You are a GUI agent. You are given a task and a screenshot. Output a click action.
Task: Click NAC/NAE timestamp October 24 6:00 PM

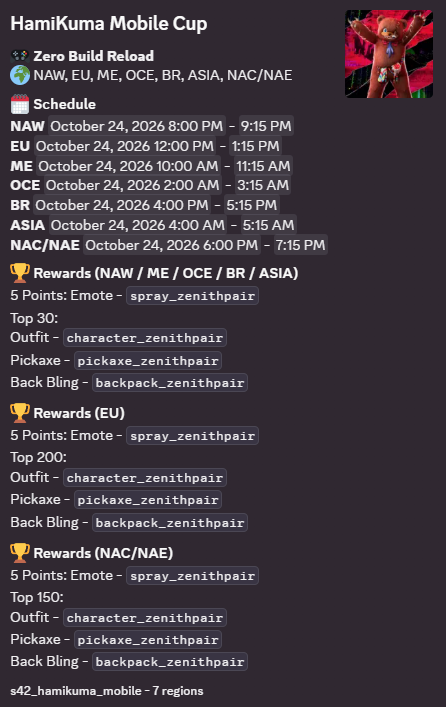171,245
